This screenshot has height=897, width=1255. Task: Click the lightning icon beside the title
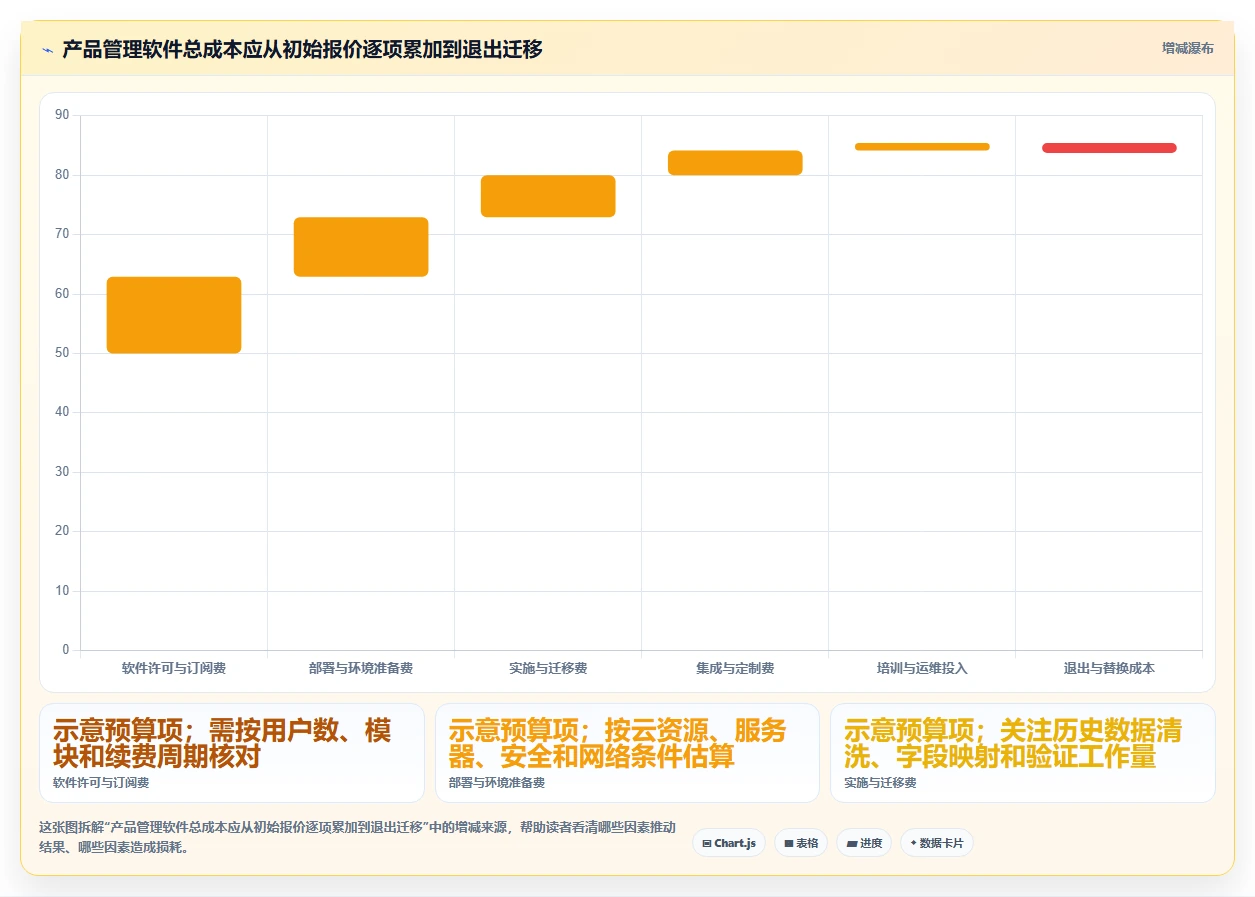pos(47,50)
